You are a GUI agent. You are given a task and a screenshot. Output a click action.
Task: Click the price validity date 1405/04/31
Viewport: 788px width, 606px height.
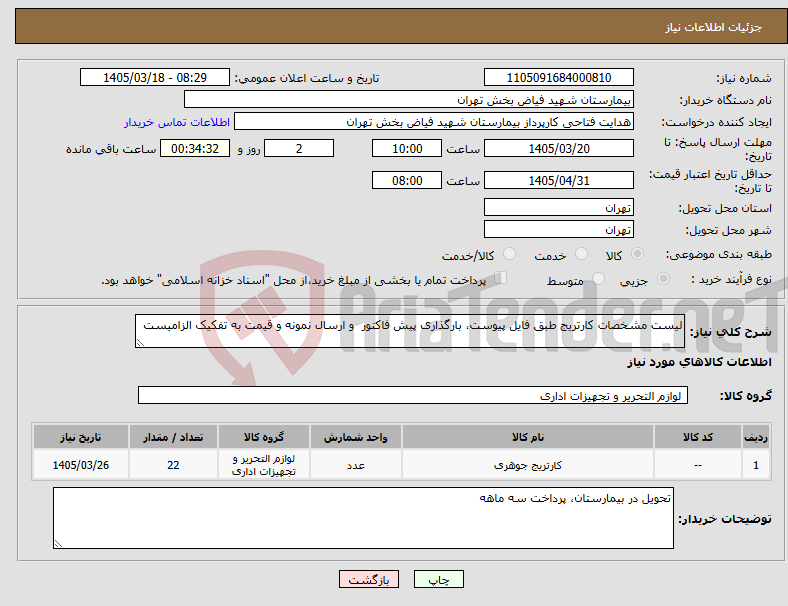559,180
